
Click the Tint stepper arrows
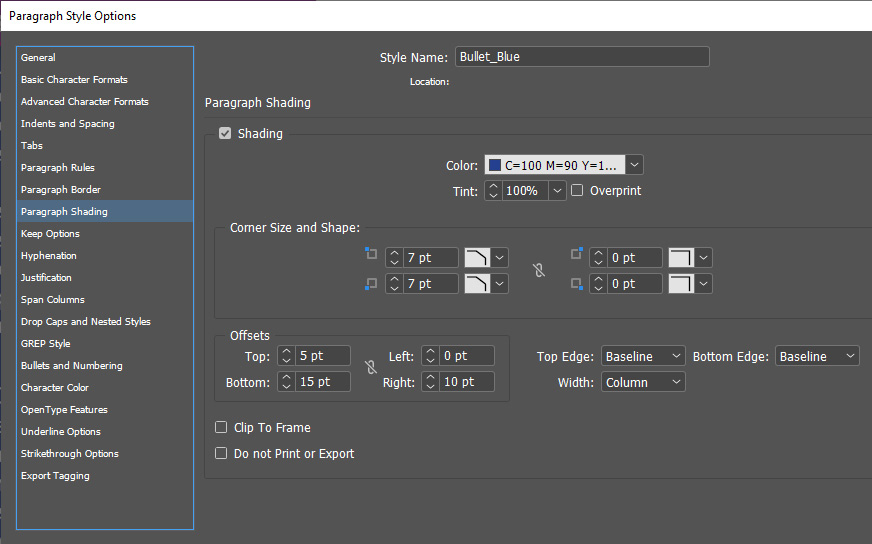(493, 191)
